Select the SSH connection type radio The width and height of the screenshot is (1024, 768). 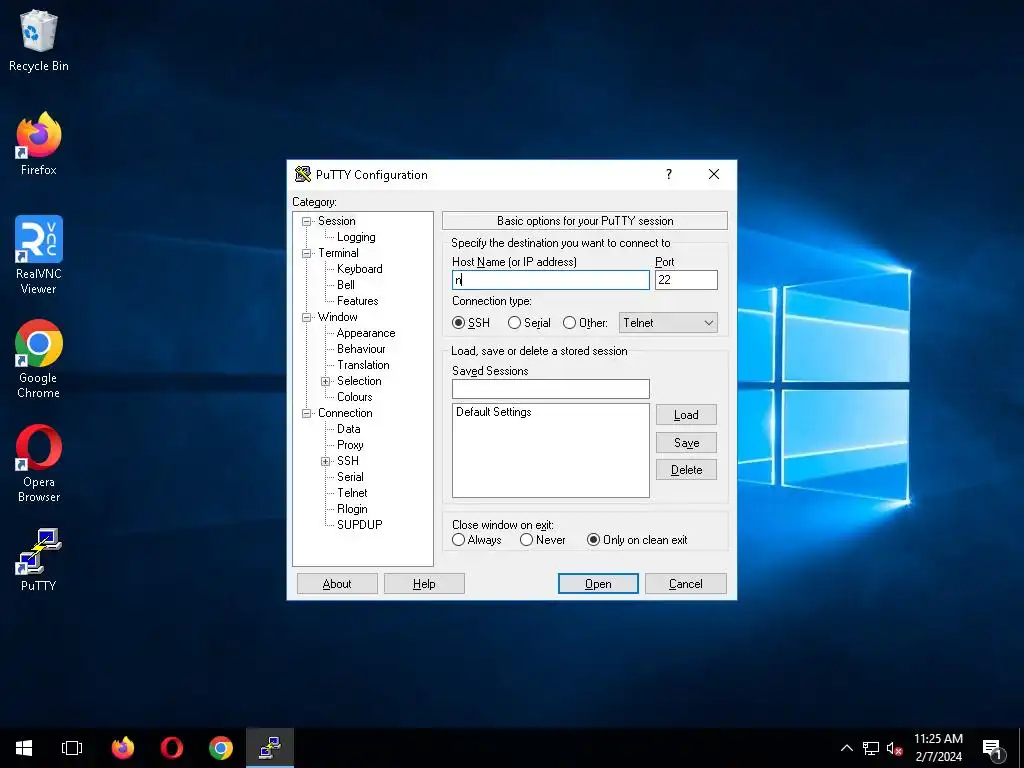[458, 323]
